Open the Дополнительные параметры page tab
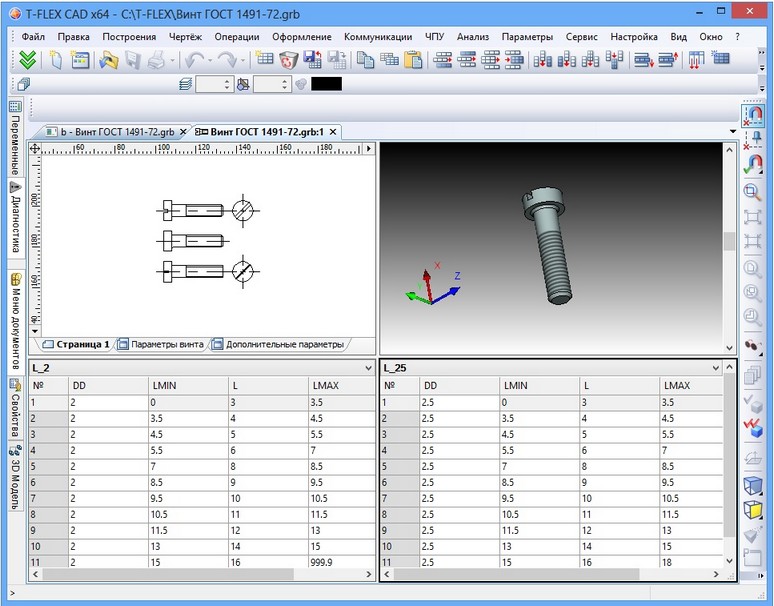Screen dimensions: 774x606 pyautogui.click(x=277, y=344)
